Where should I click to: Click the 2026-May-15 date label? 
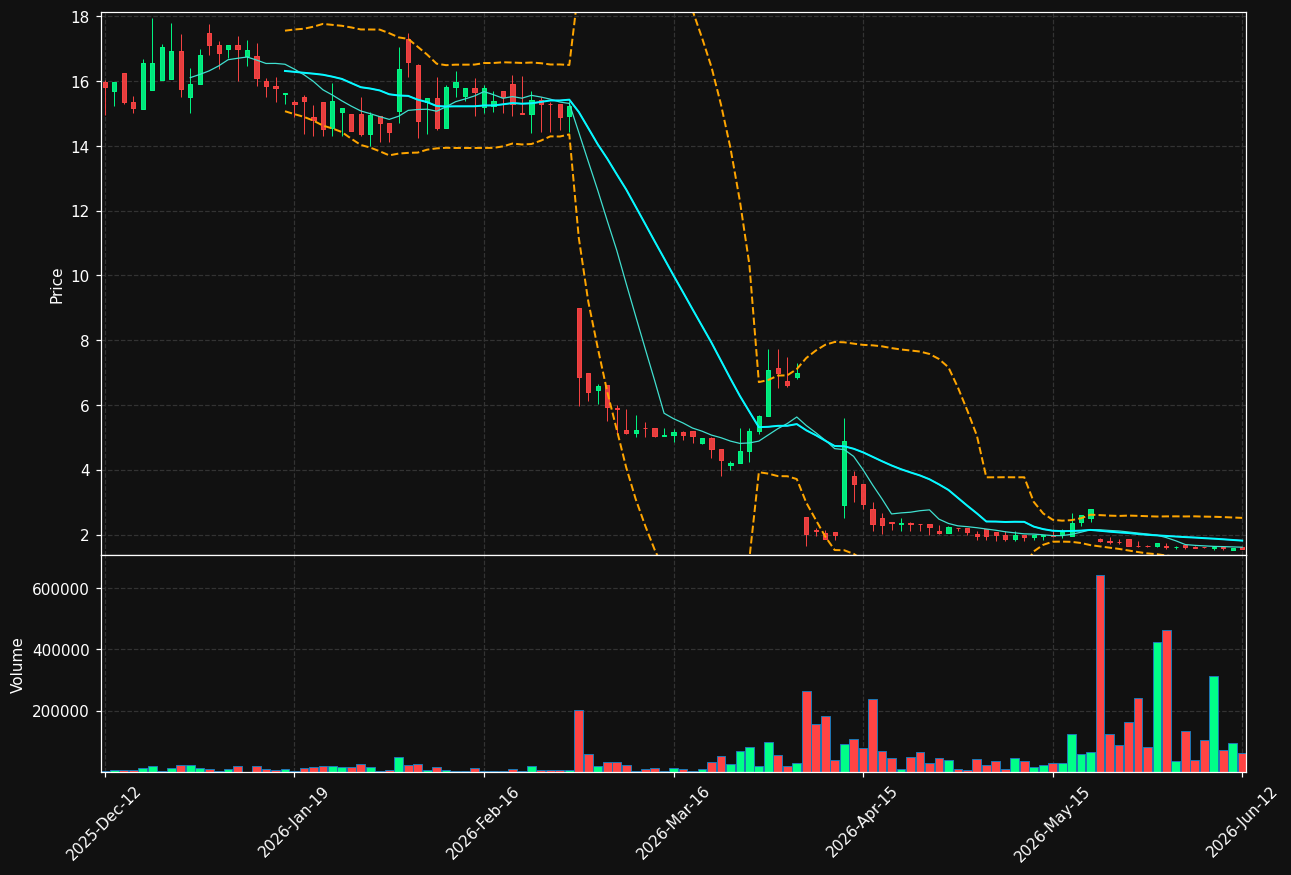pyautogui.click(x=1052, y=823)
